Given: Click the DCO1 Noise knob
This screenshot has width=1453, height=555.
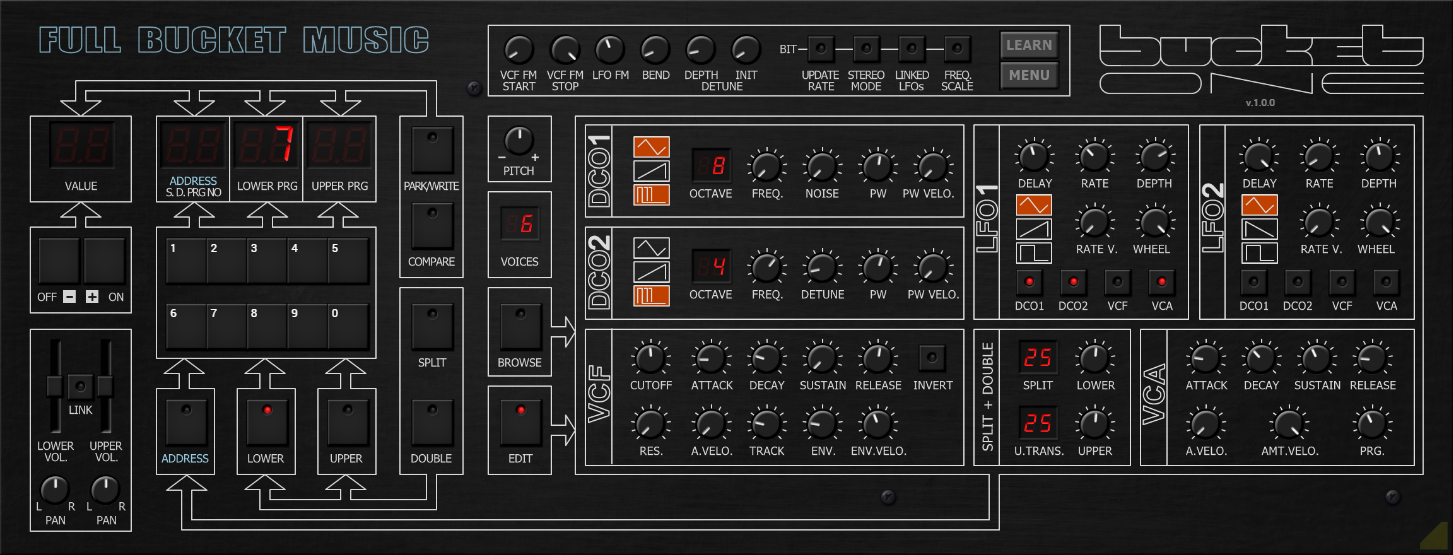Looking at the screenshot, I should [821, 166].
